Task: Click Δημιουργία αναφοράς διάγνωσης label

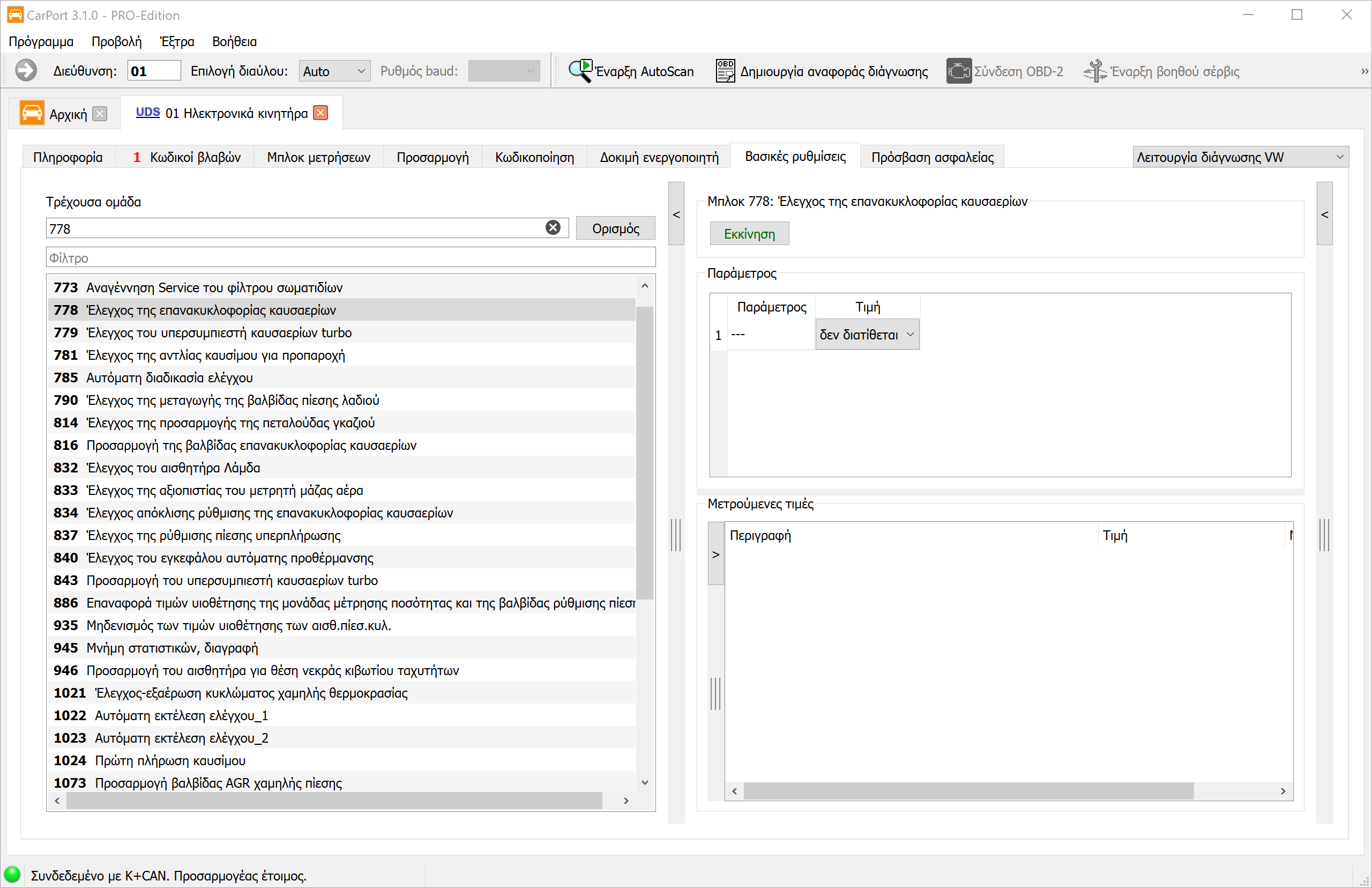Action: click(x=834, y=71)
